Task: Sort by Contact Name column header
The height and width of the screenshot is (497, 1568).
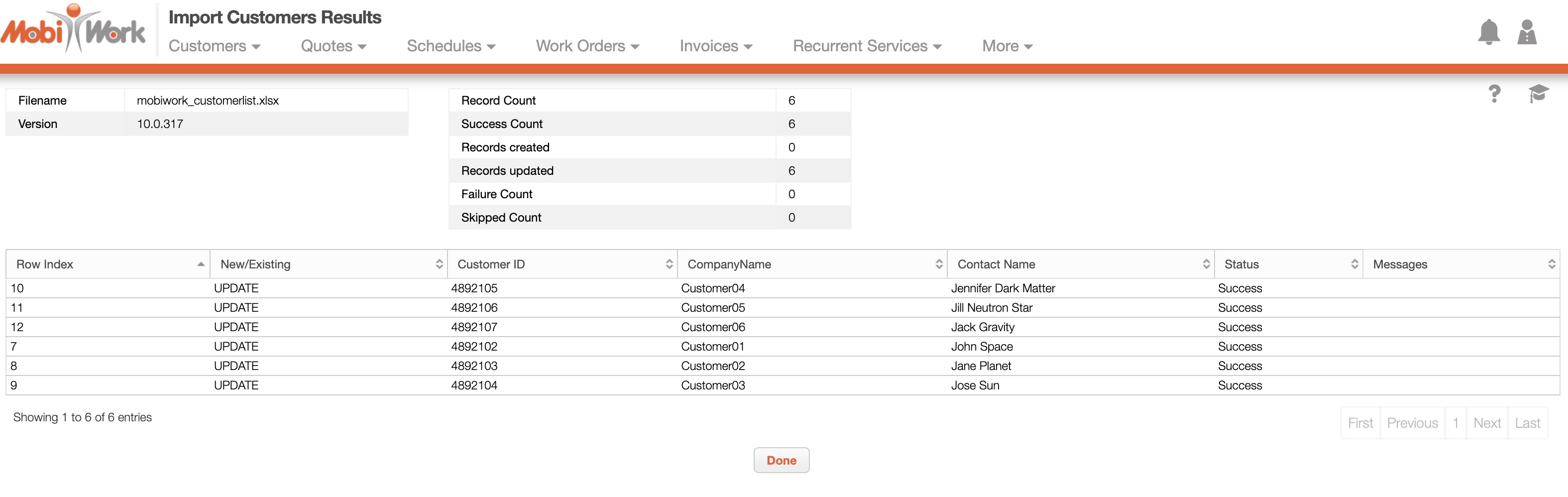Action: coord(1081,264)
